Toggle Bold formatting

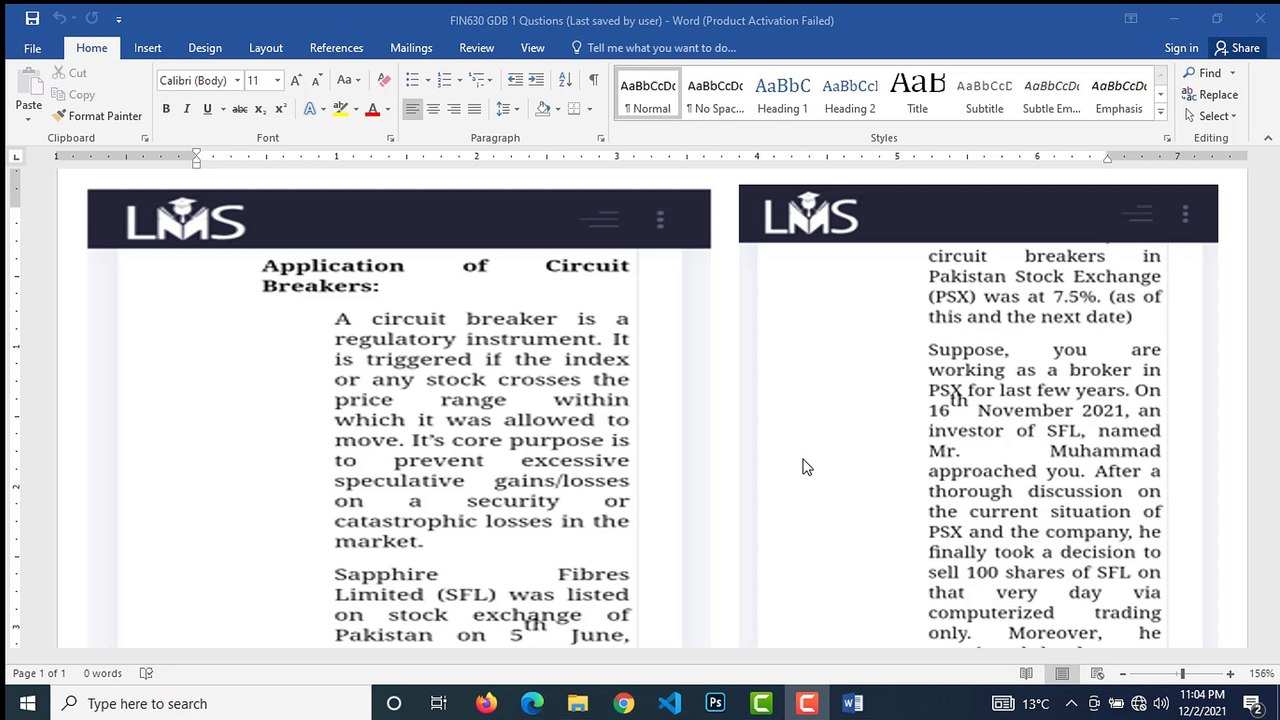[166, 109]
